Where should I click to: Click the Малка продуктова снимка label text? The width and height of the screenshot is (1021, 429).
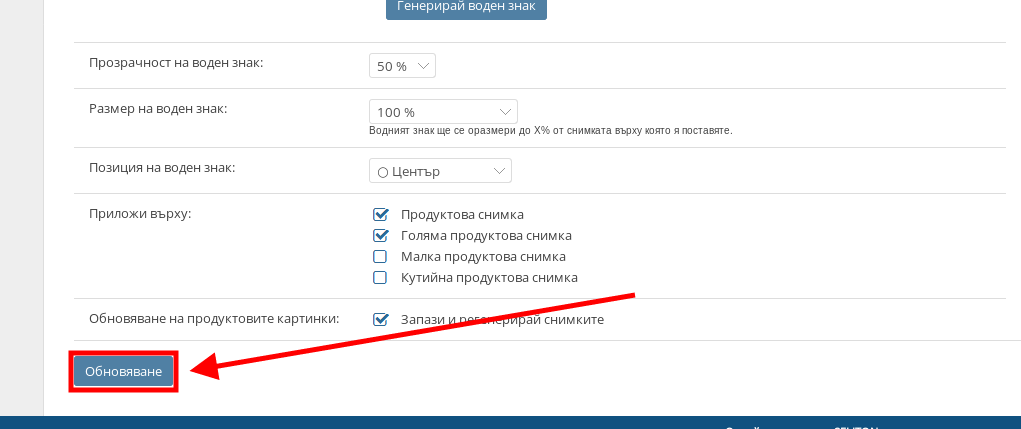click(476, 257)
